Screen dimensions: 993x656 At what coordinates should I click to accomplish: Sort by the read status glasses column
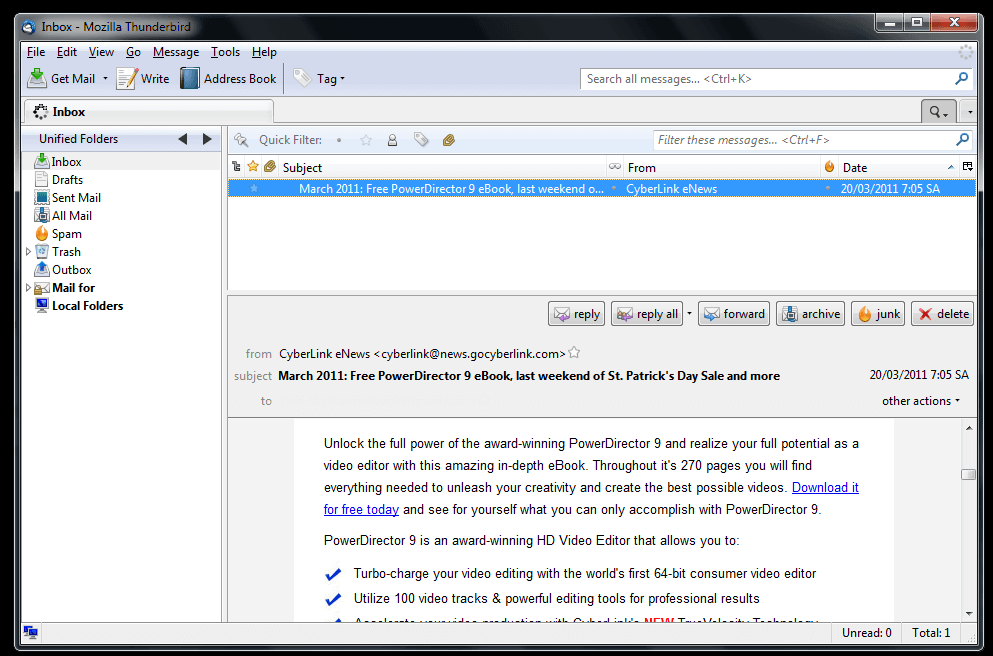pos(615,167)
